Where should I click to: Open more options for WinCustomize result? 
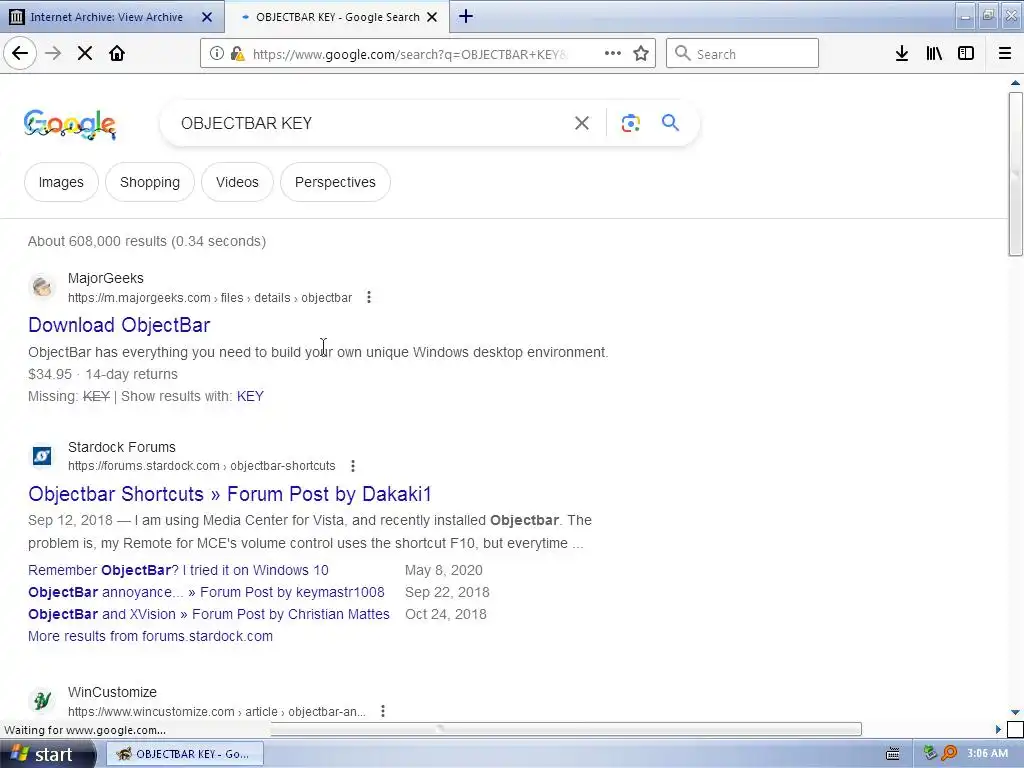(383, 711)
